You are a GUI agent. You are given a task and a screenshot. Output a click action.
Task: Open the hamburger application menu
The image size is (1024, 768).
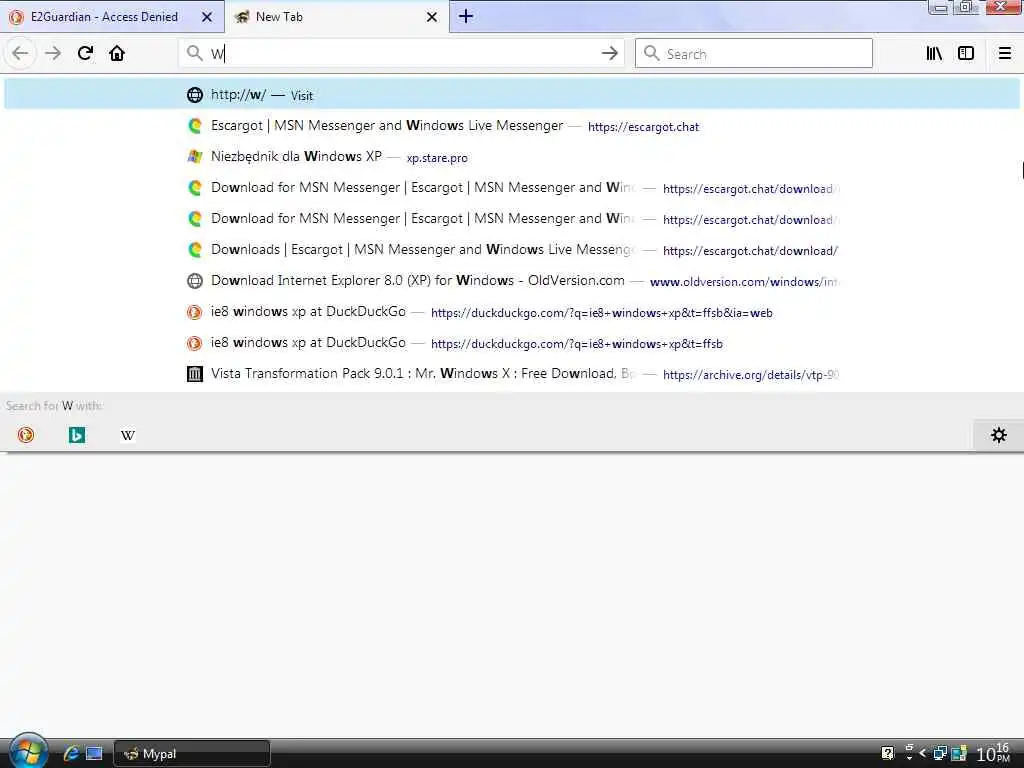click(1004, 54)
